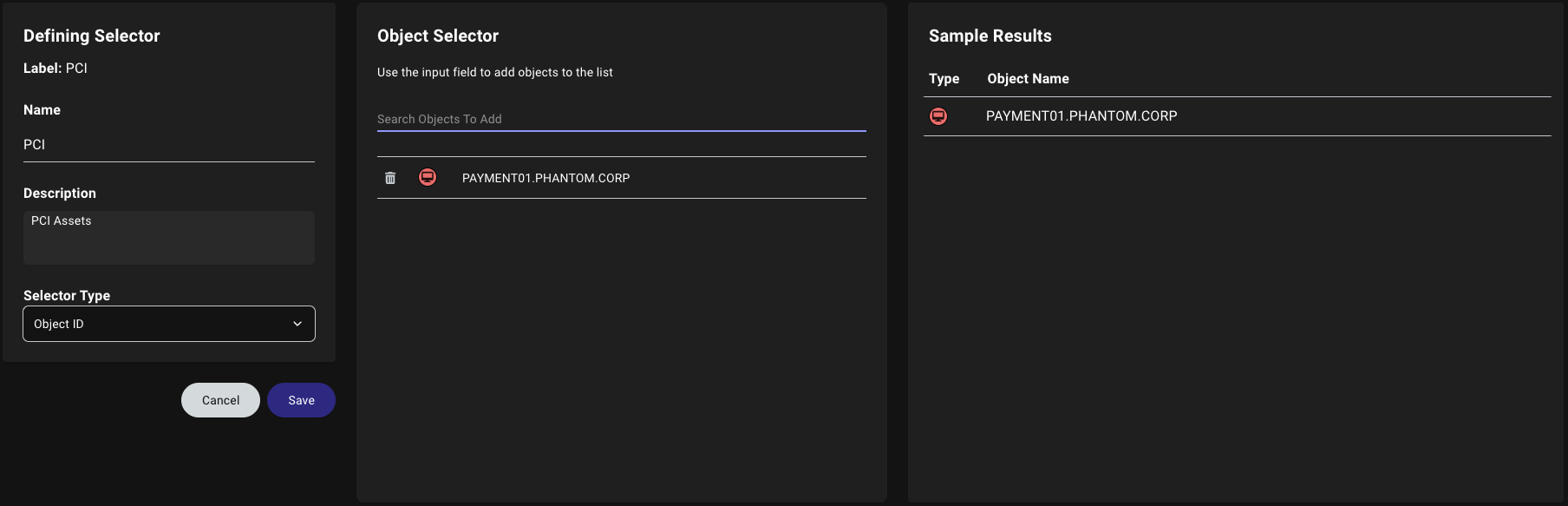Click the Object Name column header

(x=1028, y=78)
